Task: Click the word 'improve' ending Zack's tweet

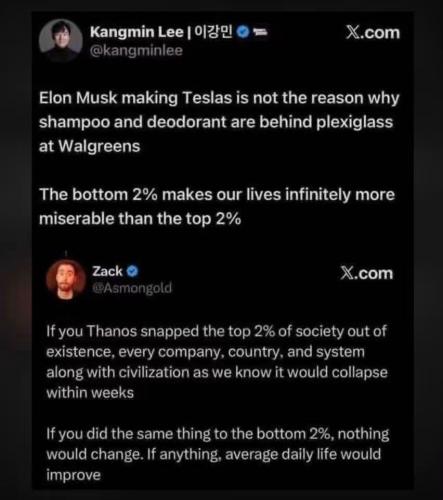Action: [x=73, y=475]
